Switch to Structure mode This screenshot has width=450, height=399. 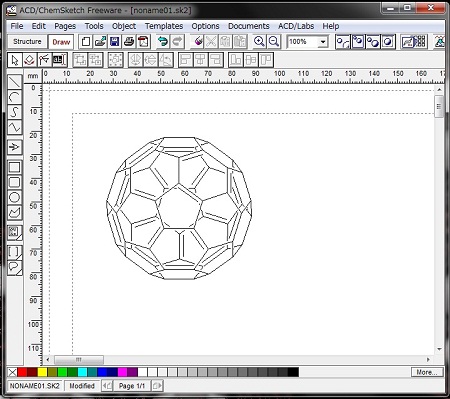tap(27, 42)
